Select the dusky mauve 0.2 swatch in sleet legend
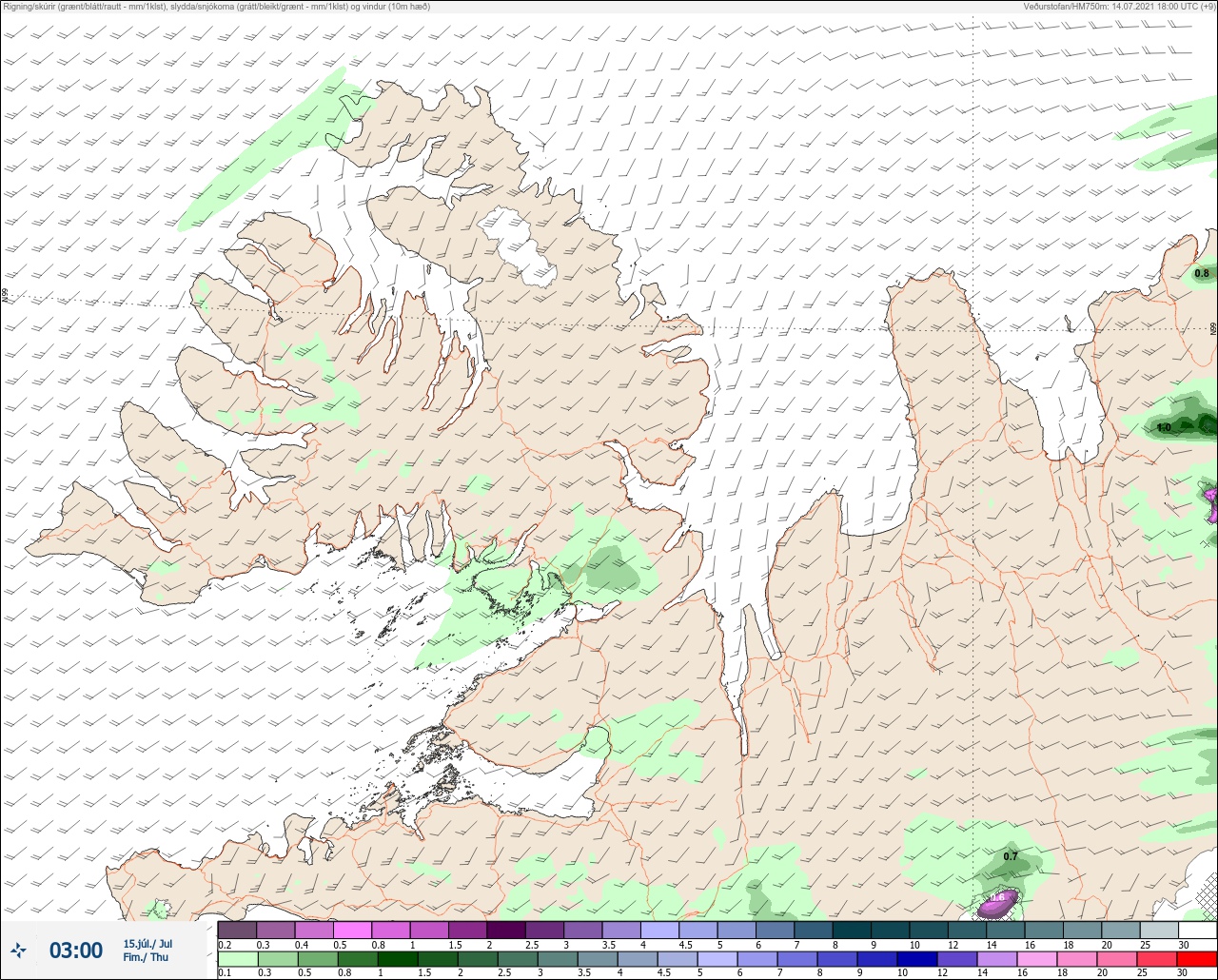 [237, 930]
